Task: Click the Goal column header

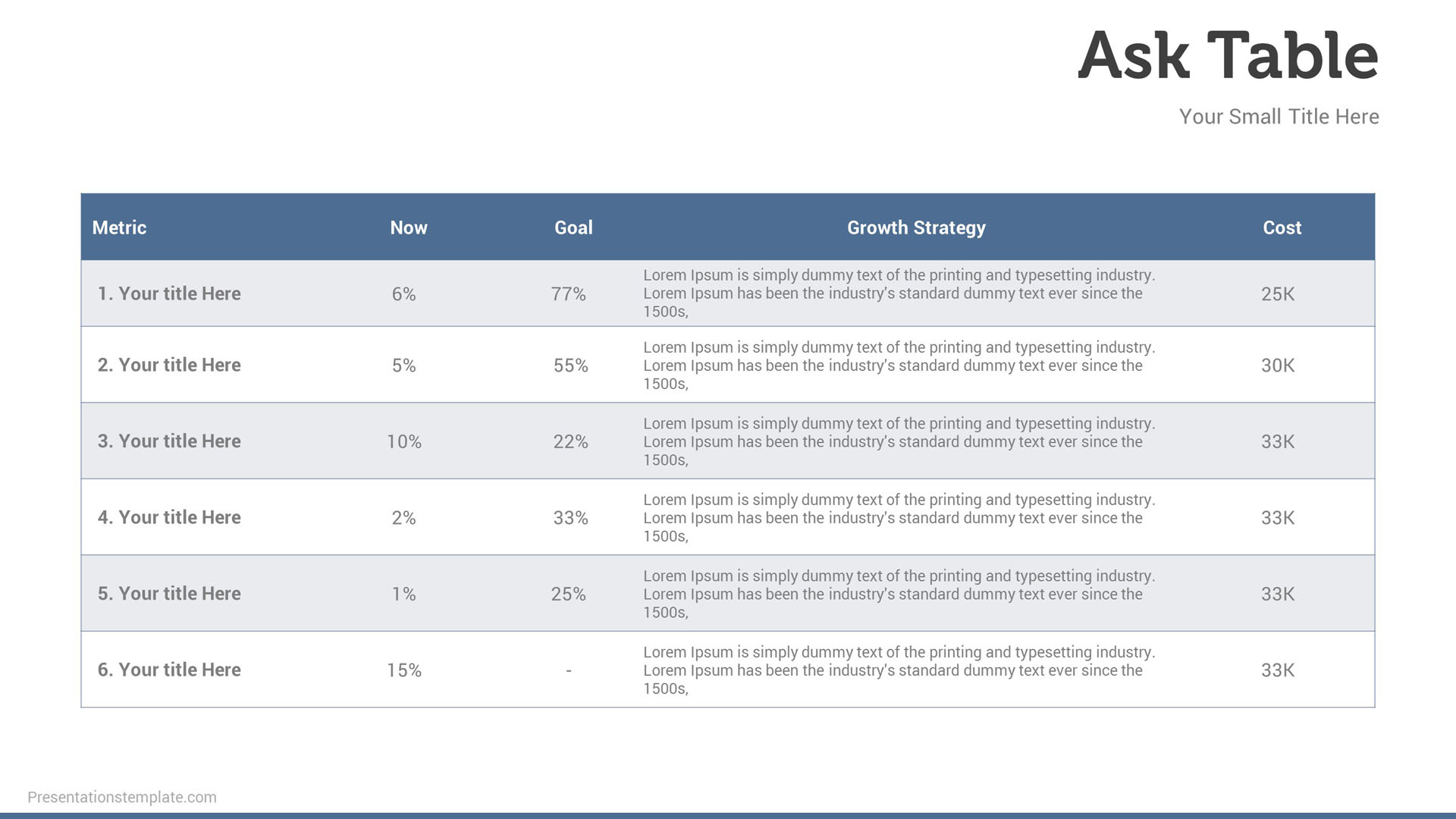Action: pyautogui.click(x=573, y=227)
